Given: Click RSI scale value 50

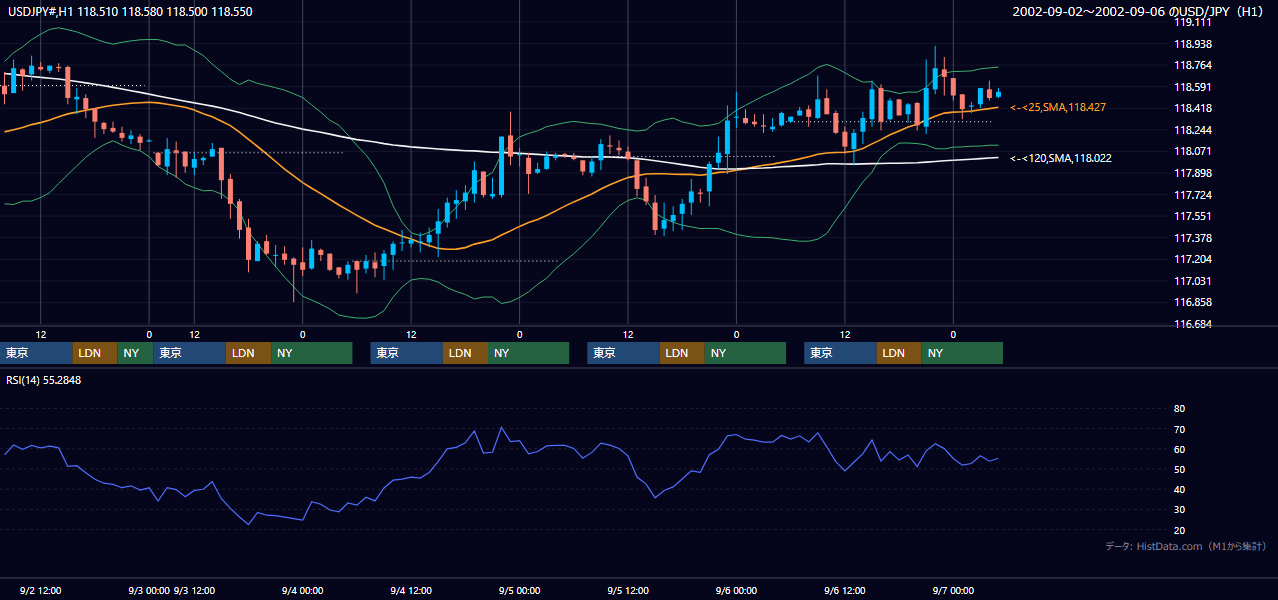Looking at the screenshot, I should click(1179, 470).
